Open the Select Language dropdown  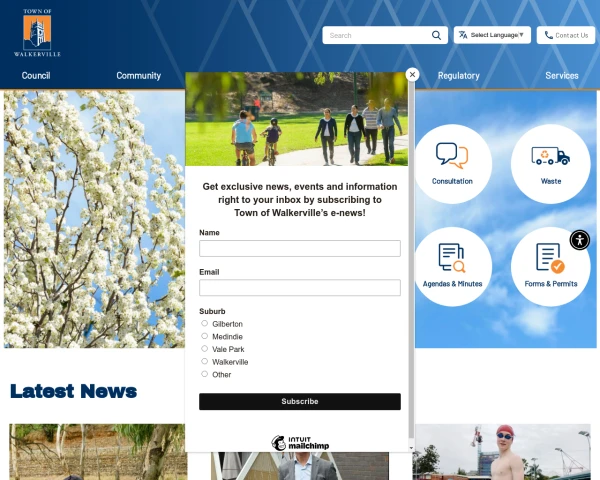pyautogui.click(x=492, y=35)
